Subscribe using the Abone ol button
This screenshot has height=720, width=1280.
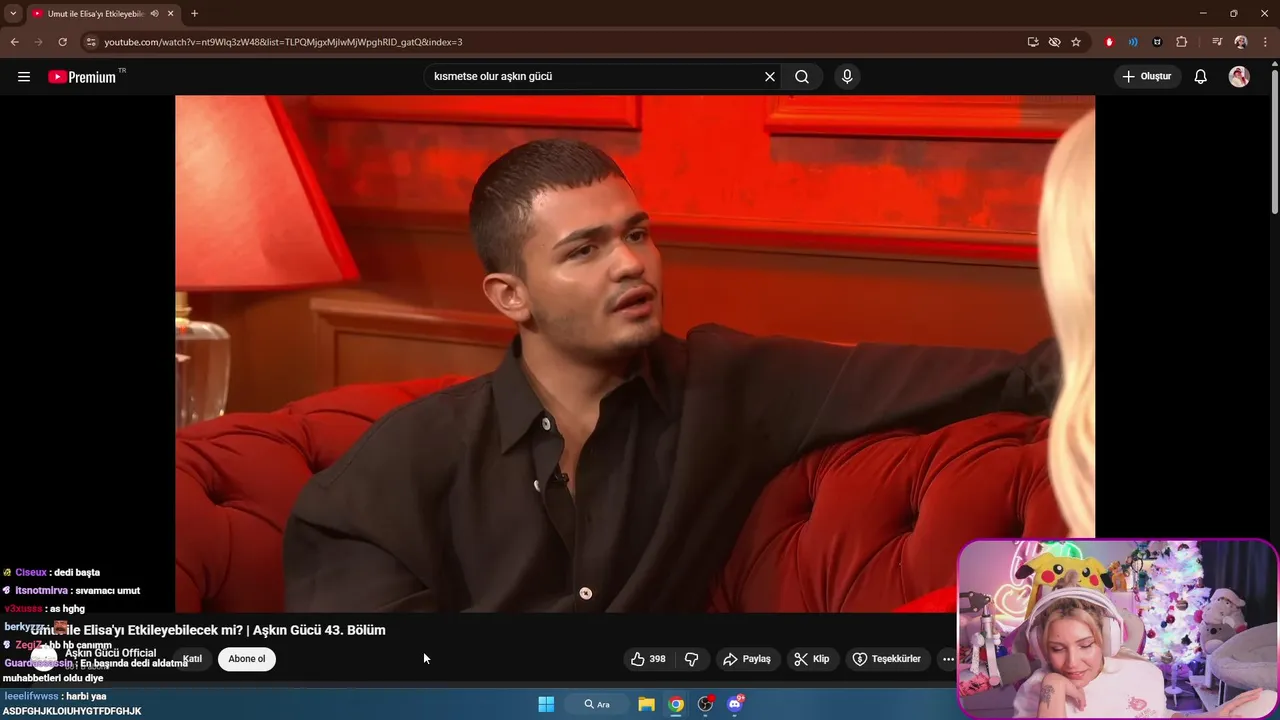coord(247,659)
